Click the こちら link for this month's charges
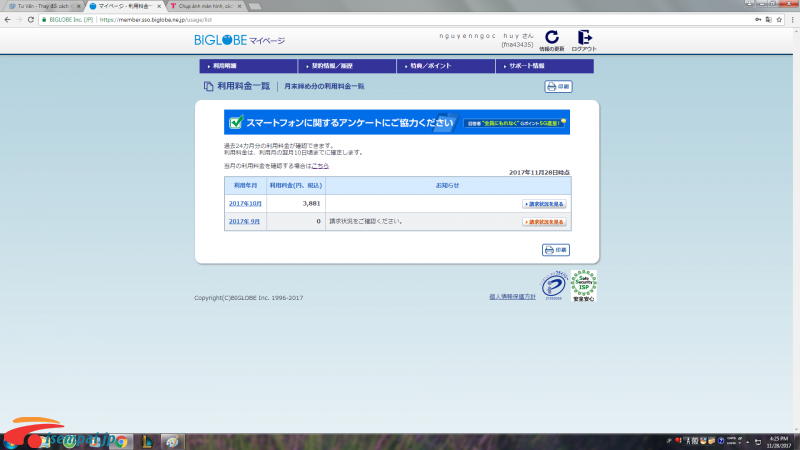800x450 pixels. click(320, 166)
